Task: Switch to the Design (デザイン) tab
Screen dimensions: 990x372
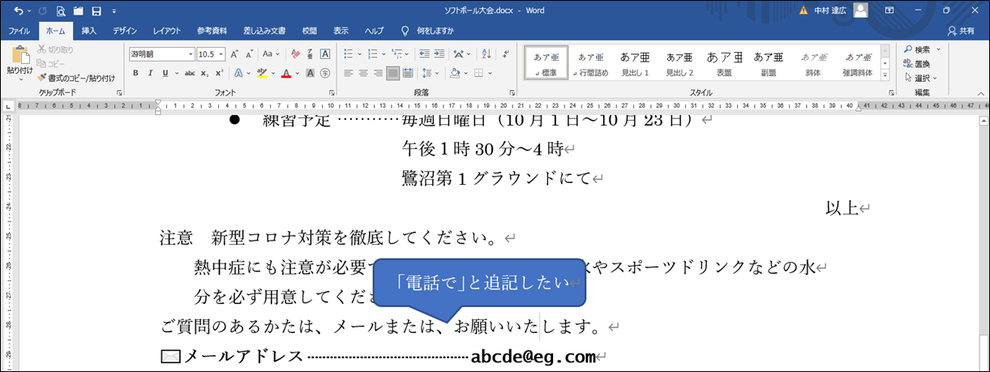Action: [x=126, y=31]
